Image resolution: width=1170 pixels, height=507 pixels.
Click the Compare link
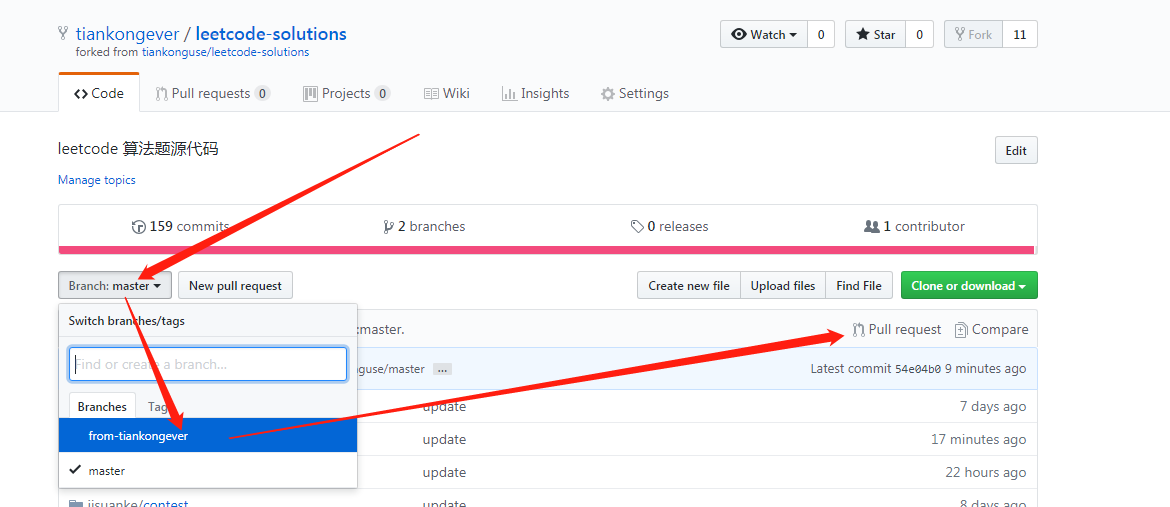coord(992,329)
